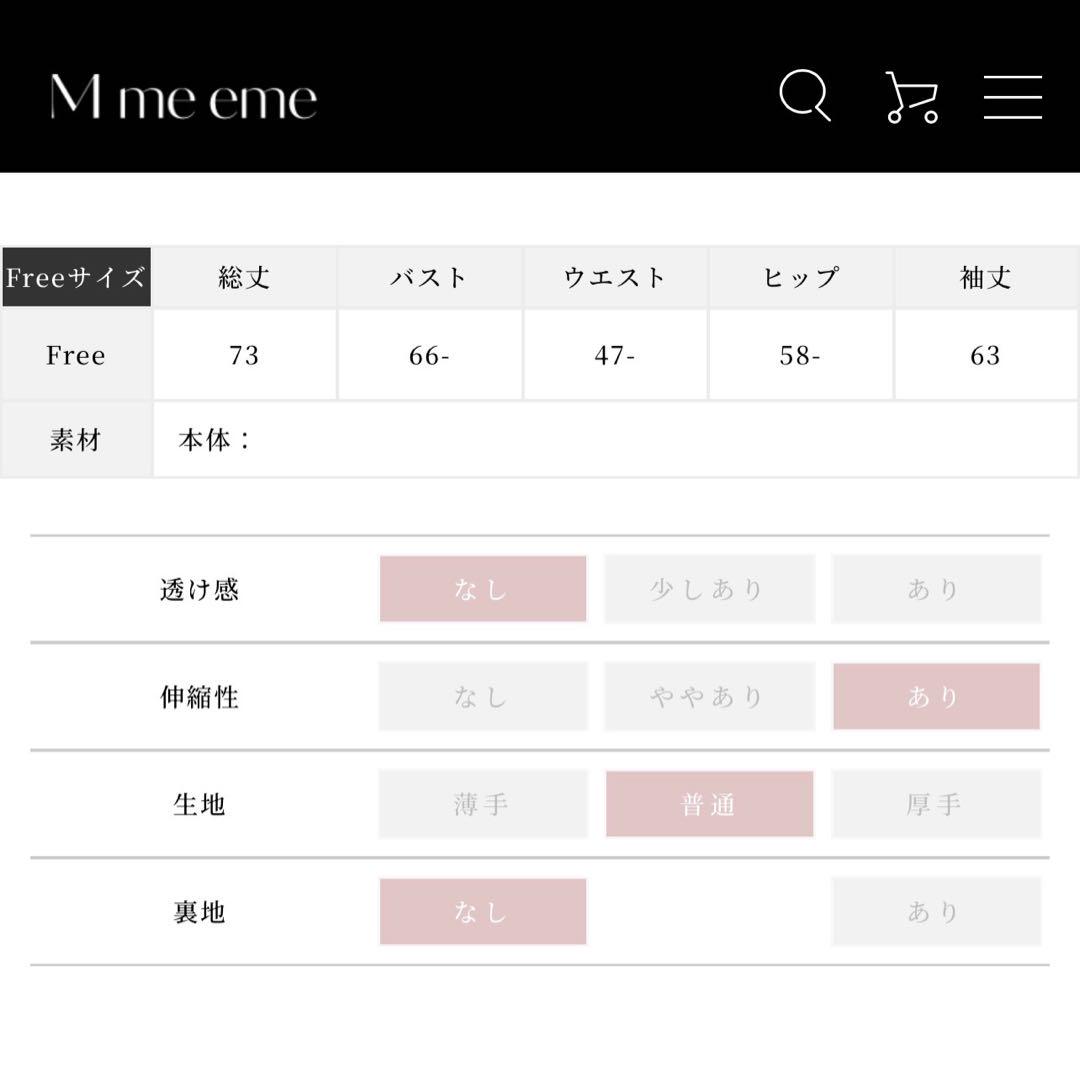Select ややあり for 伸縮性

(709, 696)
